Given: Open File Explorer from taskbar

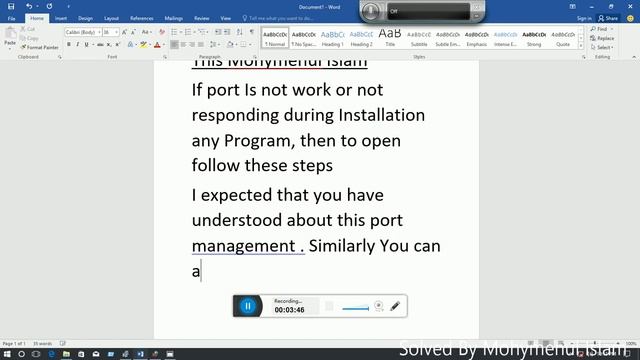Looking at the screenshot, I should point(66,354).
